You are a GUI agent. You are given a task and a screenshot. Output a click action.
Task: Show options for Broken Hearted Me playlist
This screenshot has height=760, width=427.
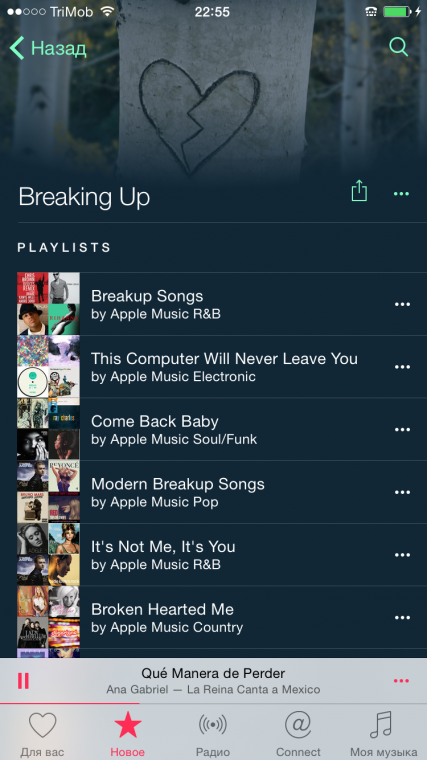[402, 618]
